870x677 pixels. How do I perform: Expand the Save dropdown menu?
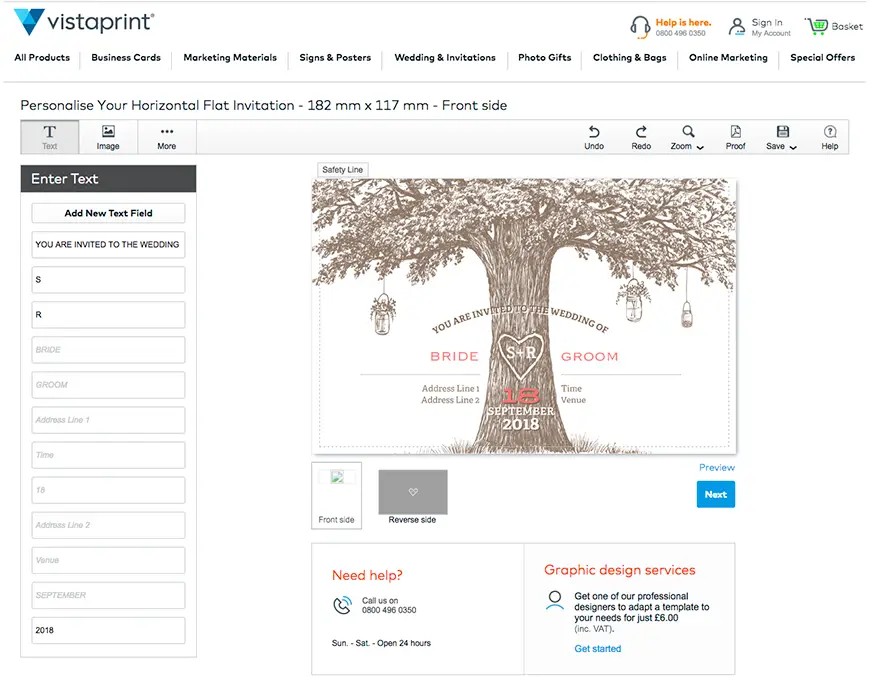point(782,137)
